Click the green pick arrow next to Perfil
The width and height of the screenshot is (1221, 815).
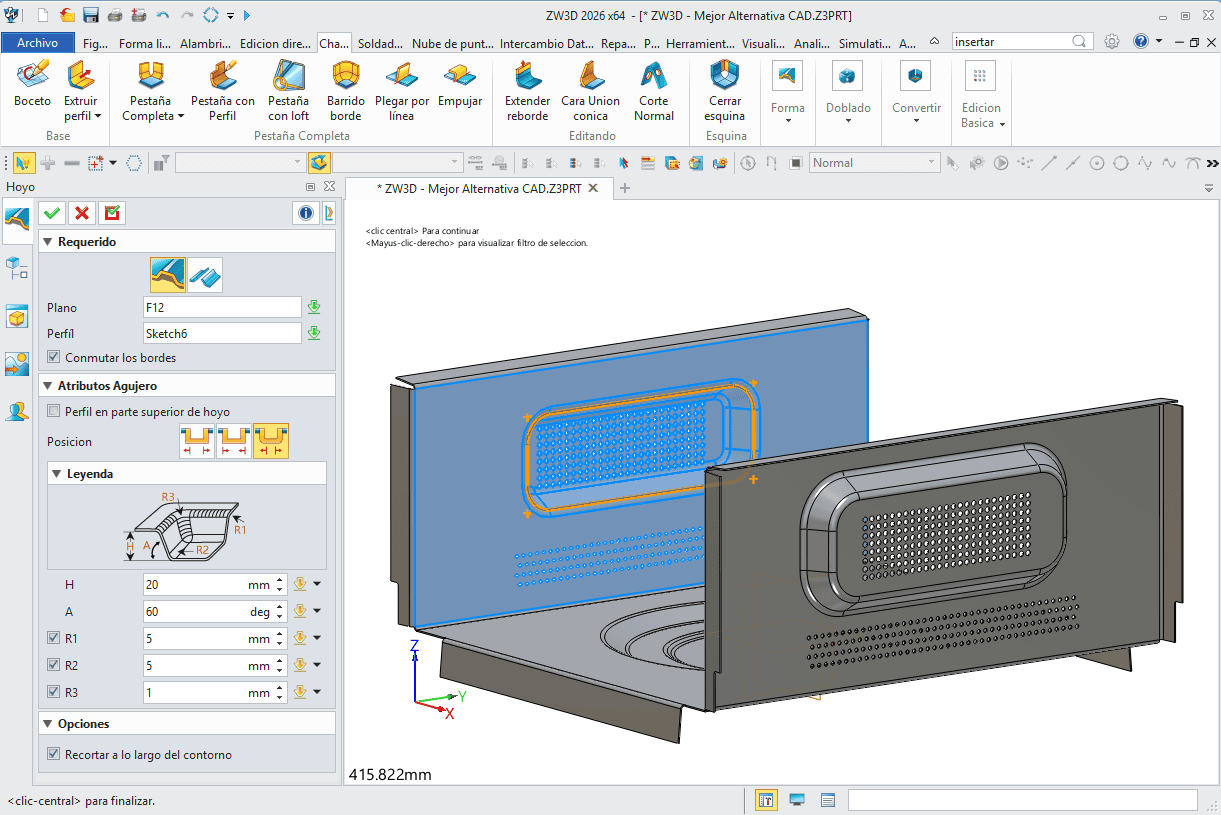(314, 333)
